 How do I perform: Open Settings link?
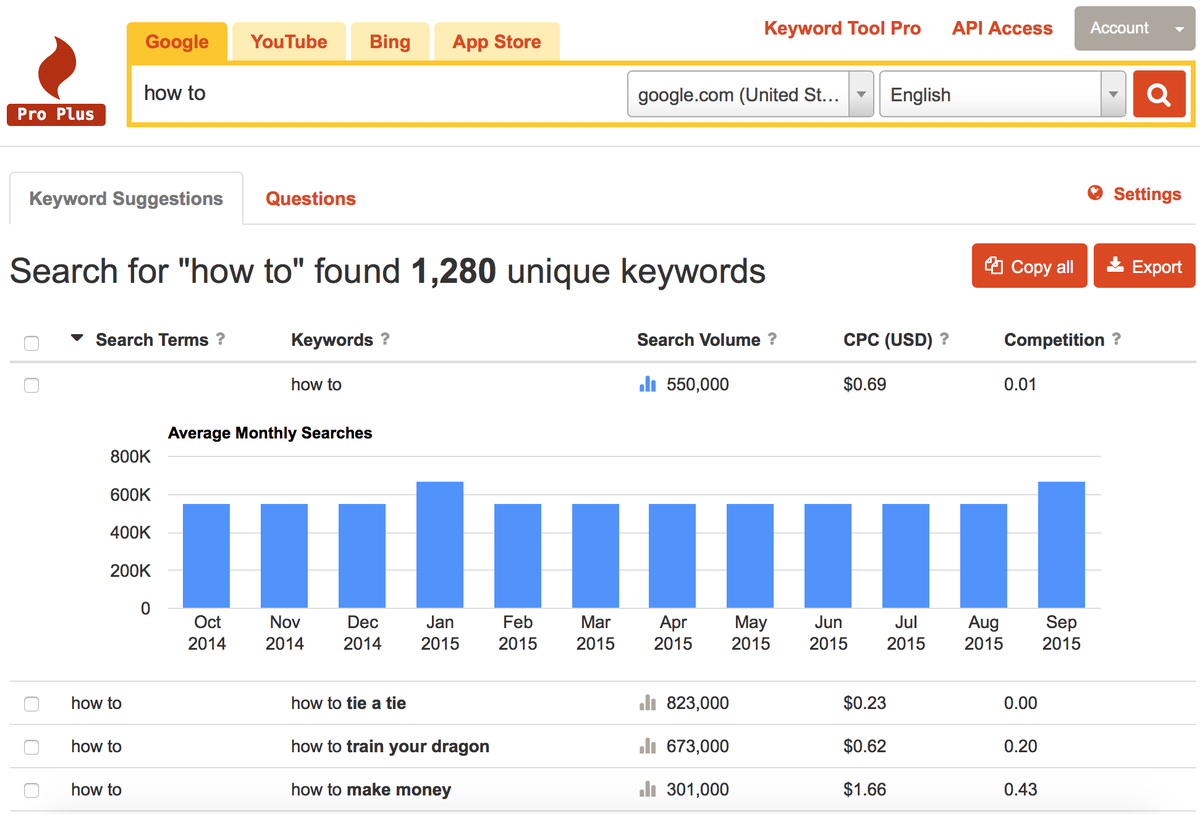coord(1147,194)
